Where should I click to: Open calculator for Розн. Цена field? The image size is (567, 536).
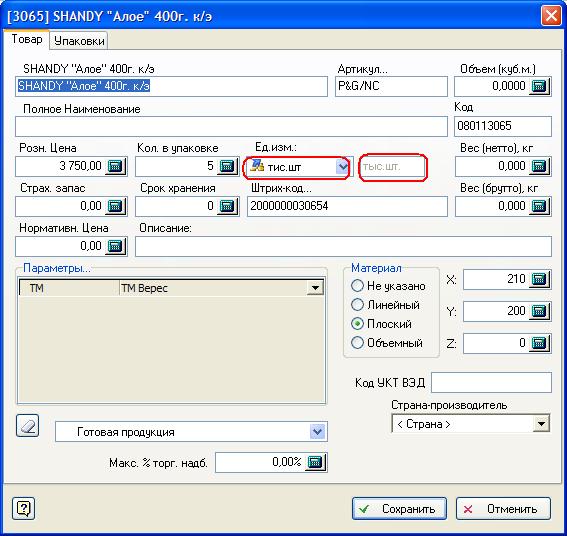coord(116,166)
